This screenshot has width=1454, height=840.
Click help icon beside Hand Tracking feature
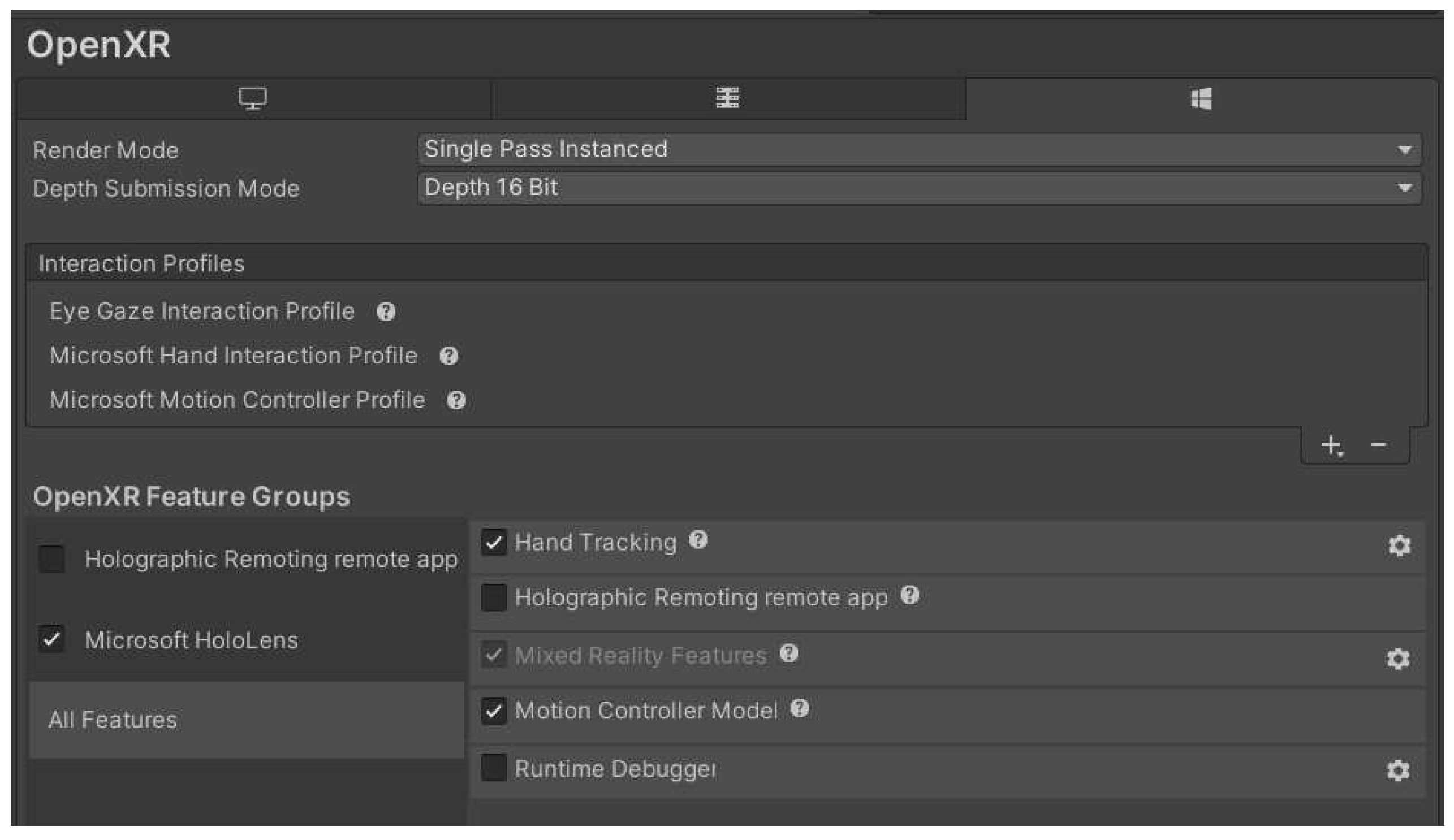[698, 540]
